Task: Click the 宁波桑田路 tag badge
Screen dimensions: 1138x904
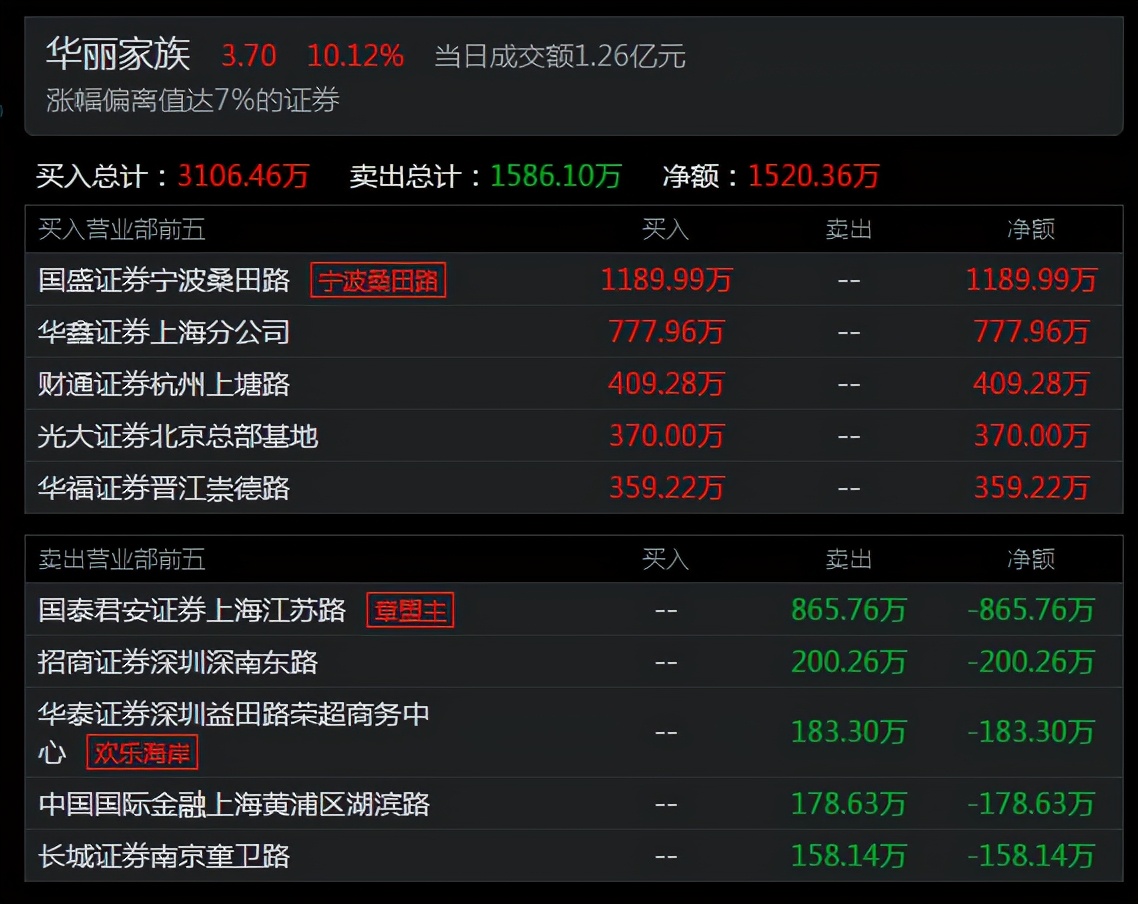Action: [x=378, y=280]
